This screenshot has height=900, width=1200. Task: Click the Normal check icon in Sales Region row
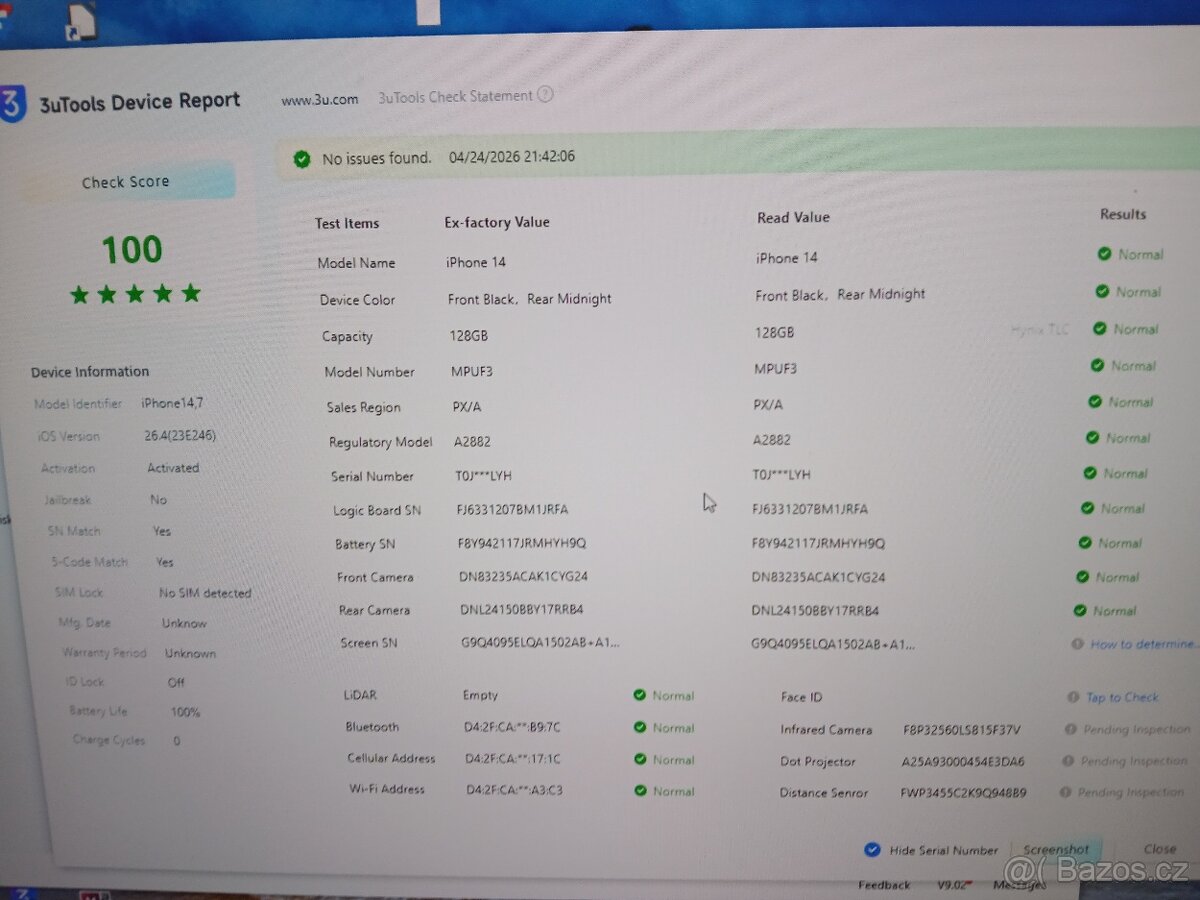pos(1095,401)
